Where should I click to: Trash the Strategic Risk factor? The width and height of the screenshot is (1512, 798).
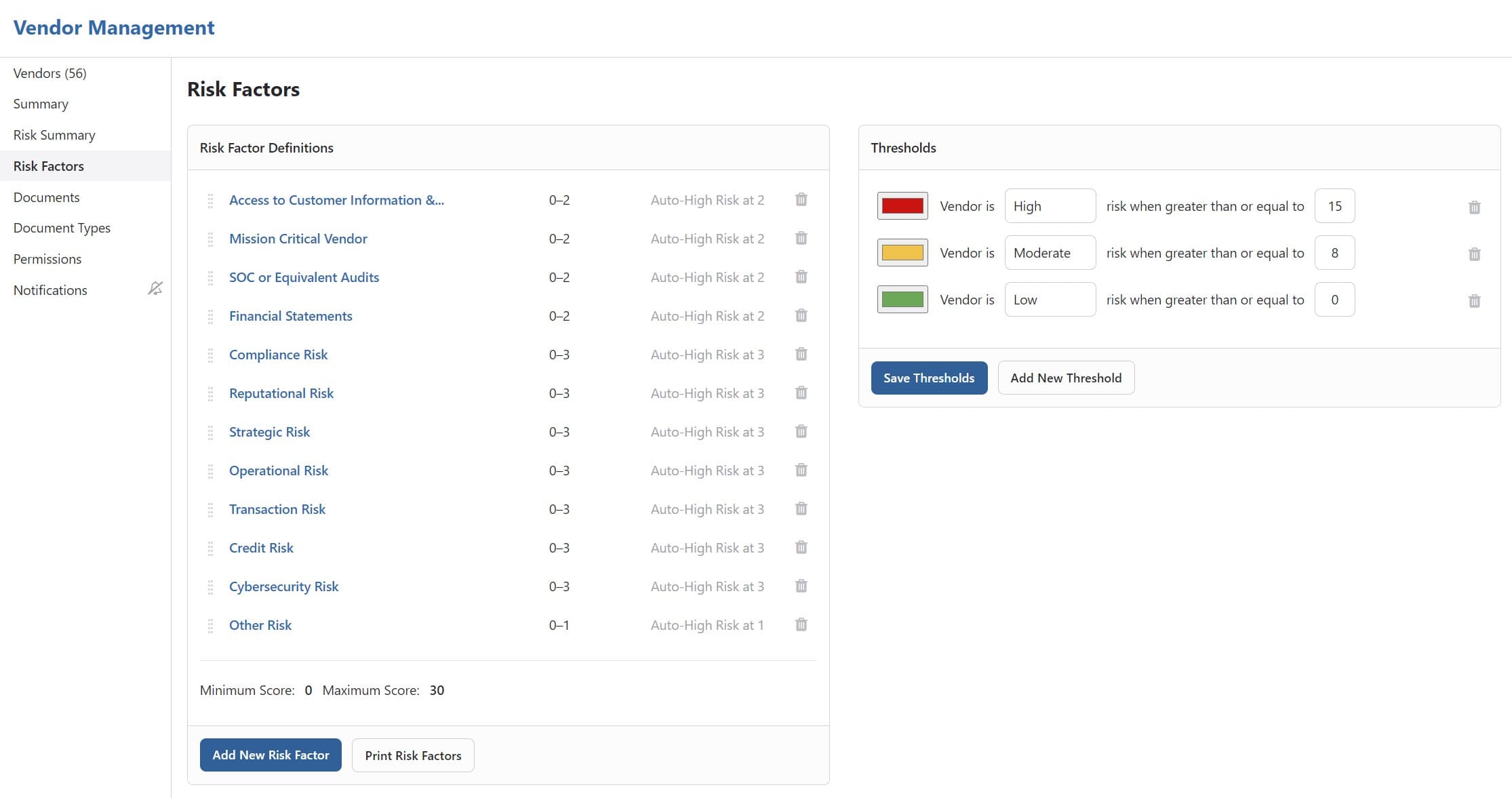tap(801, 432)
